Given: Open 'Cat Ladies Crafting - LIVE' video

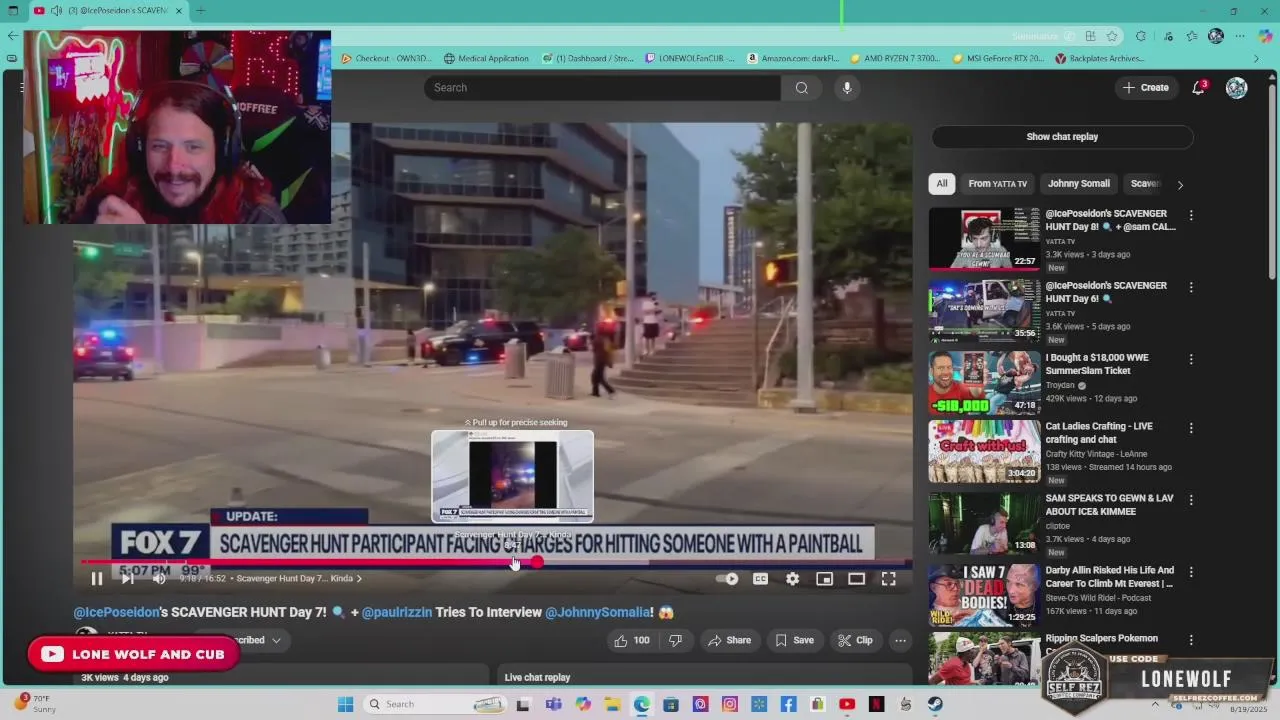Looking at the screenshot, I should 984,451.
